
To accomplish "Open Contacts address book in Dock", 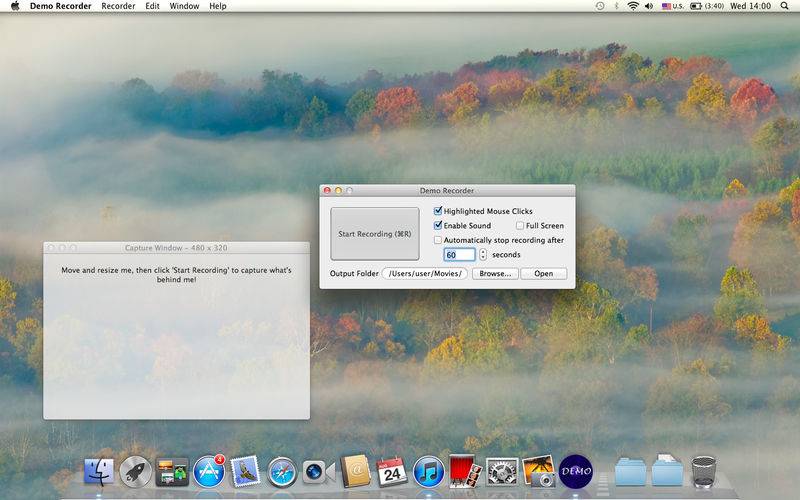I will pos(355,471).
